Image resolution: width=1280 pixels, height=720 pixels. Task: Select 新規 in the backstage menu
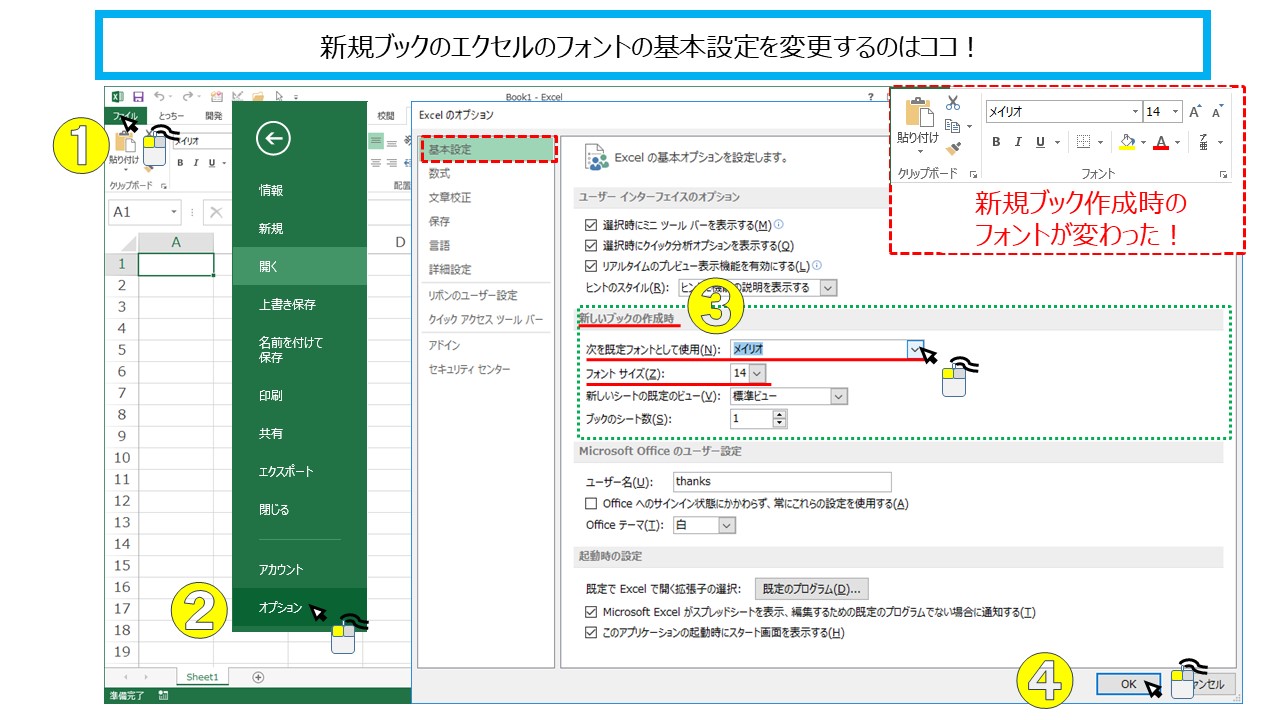pyautogui.click(x=271, y=228)
